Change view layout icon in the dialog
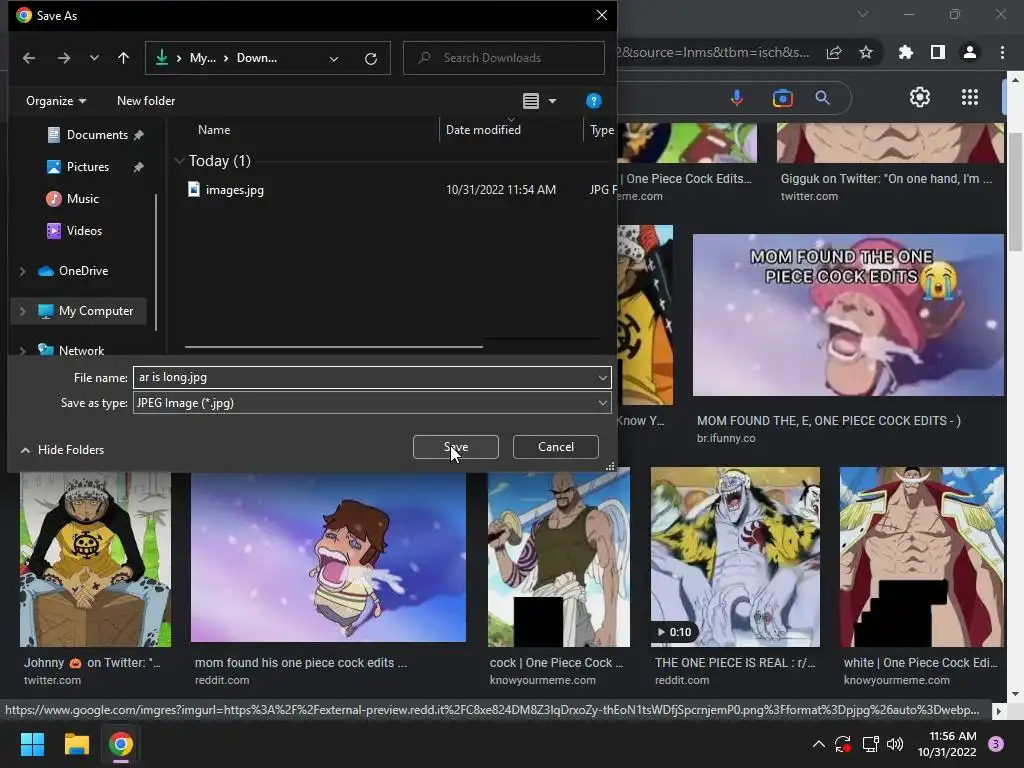 coord(531,101)
